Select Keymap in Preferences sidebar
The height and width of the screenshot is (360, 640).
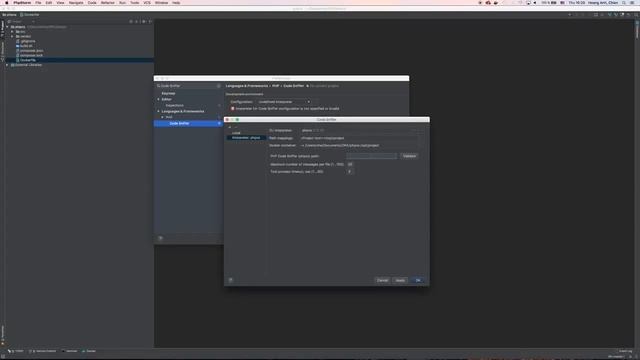168,93
